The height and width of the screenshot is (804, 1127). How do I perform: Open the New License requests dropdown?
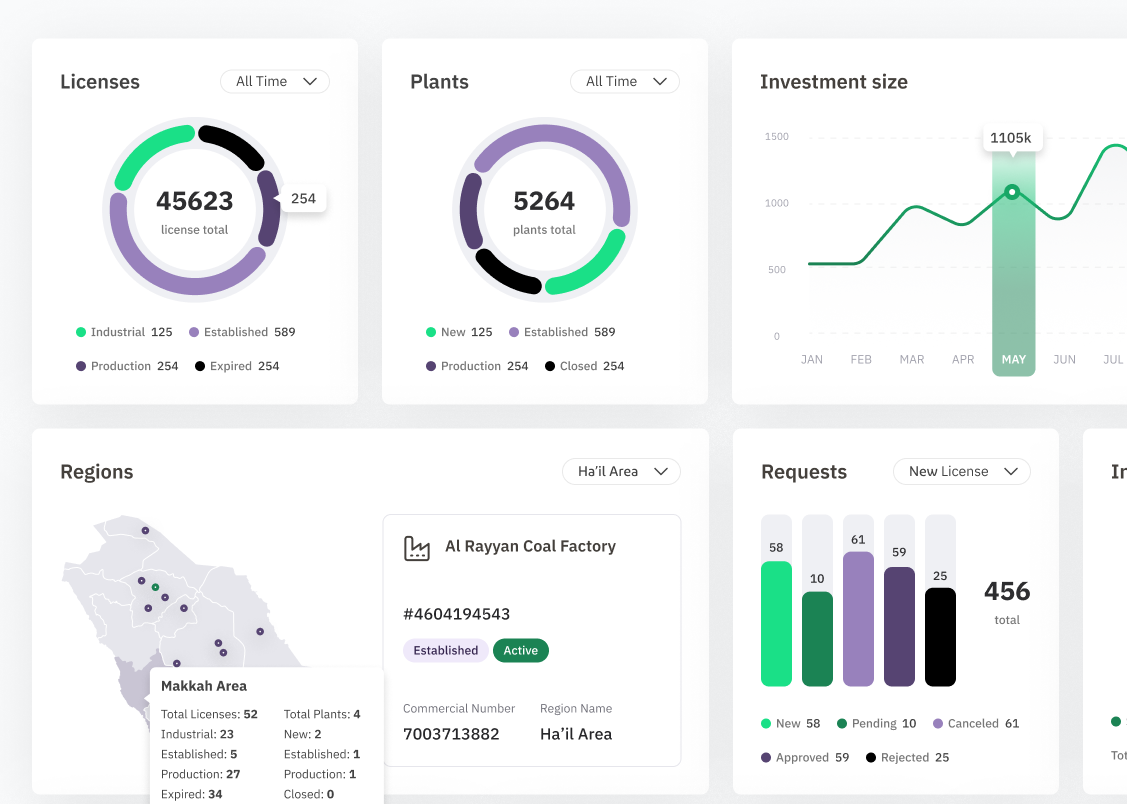coord(962,471)
